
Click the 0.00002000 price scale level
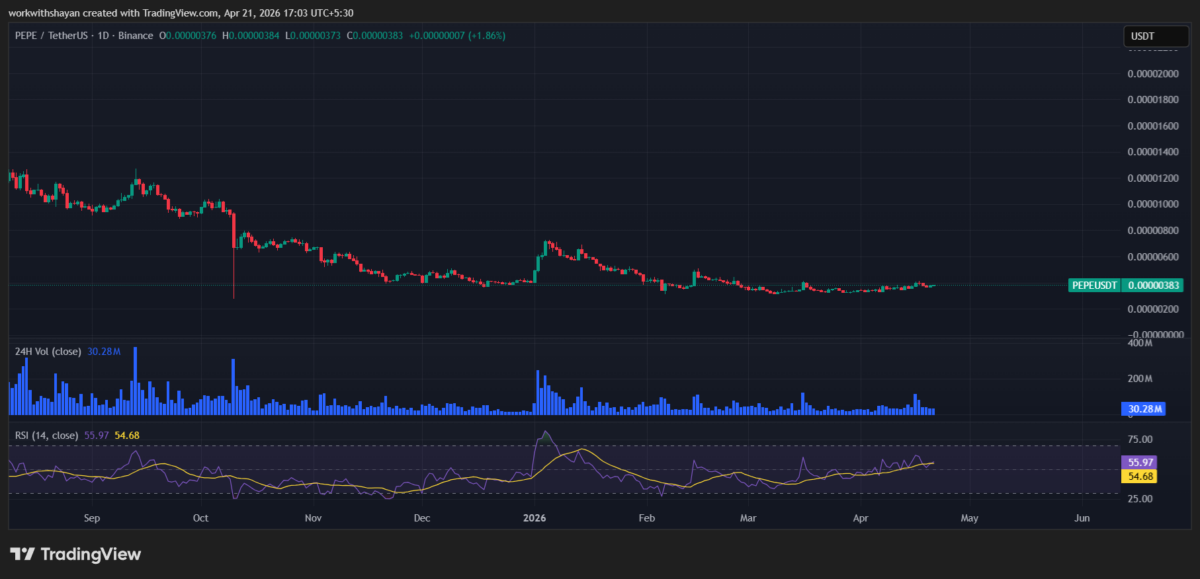pyautogui.click(x=1152, y=74)
